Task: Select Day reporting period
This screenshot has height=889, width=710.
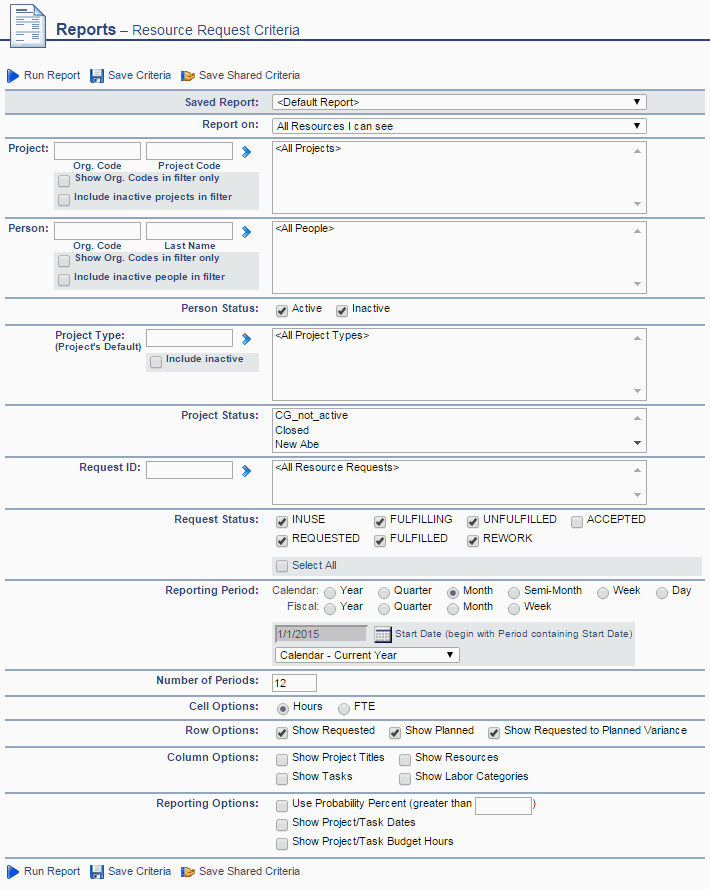Action: pos(662,593)
